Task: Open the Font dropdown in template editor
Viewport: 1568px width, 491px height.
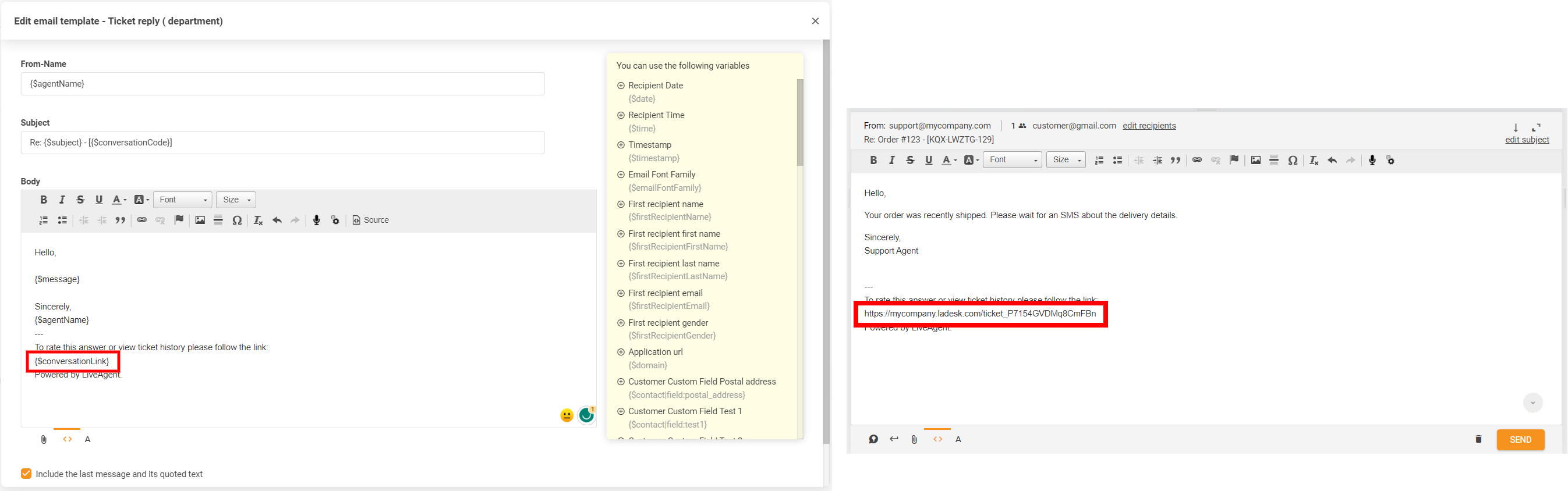Action: 183,200
